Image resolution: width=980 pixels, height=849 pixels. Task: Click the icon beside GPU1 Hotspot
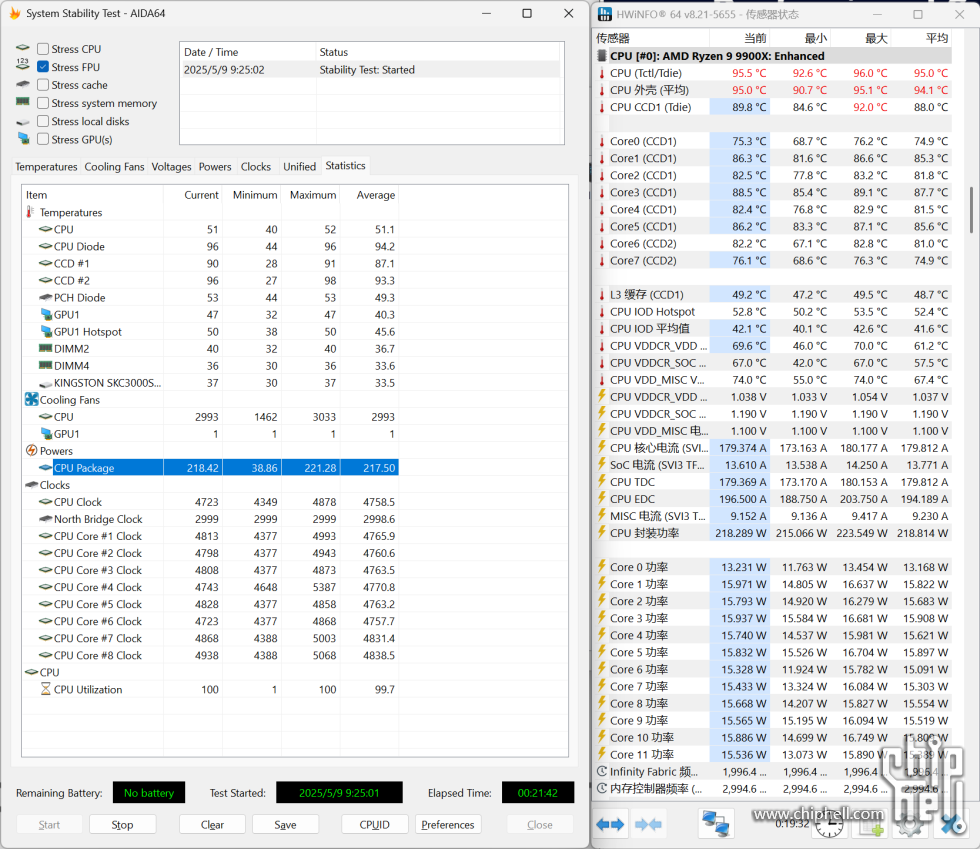point(46,331)
